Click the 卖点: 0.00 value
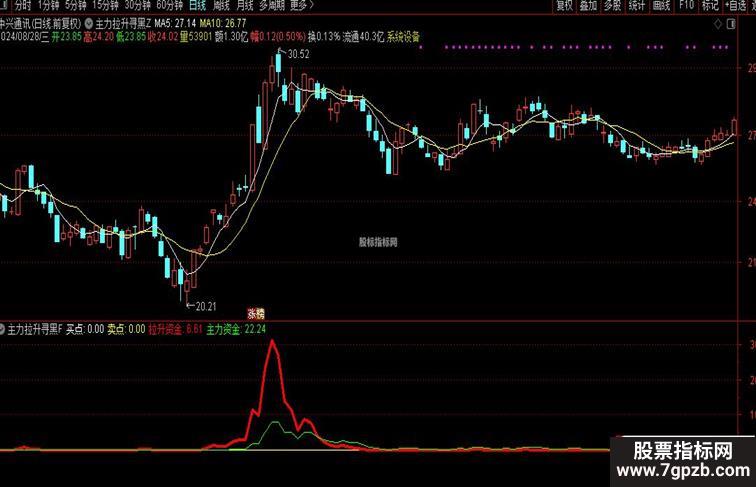 126,329
